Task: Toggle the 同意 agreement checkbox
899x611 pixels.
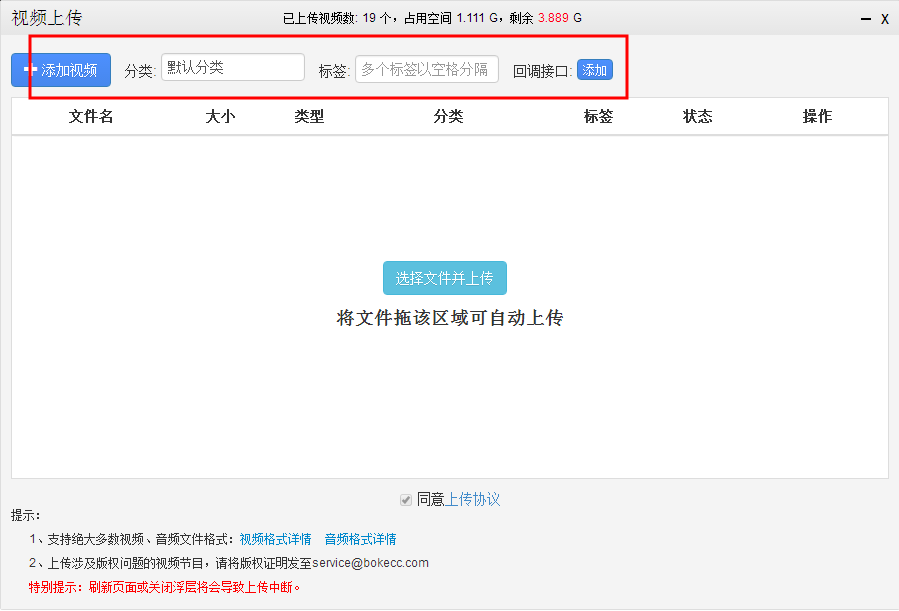Action: coord(406,499)
